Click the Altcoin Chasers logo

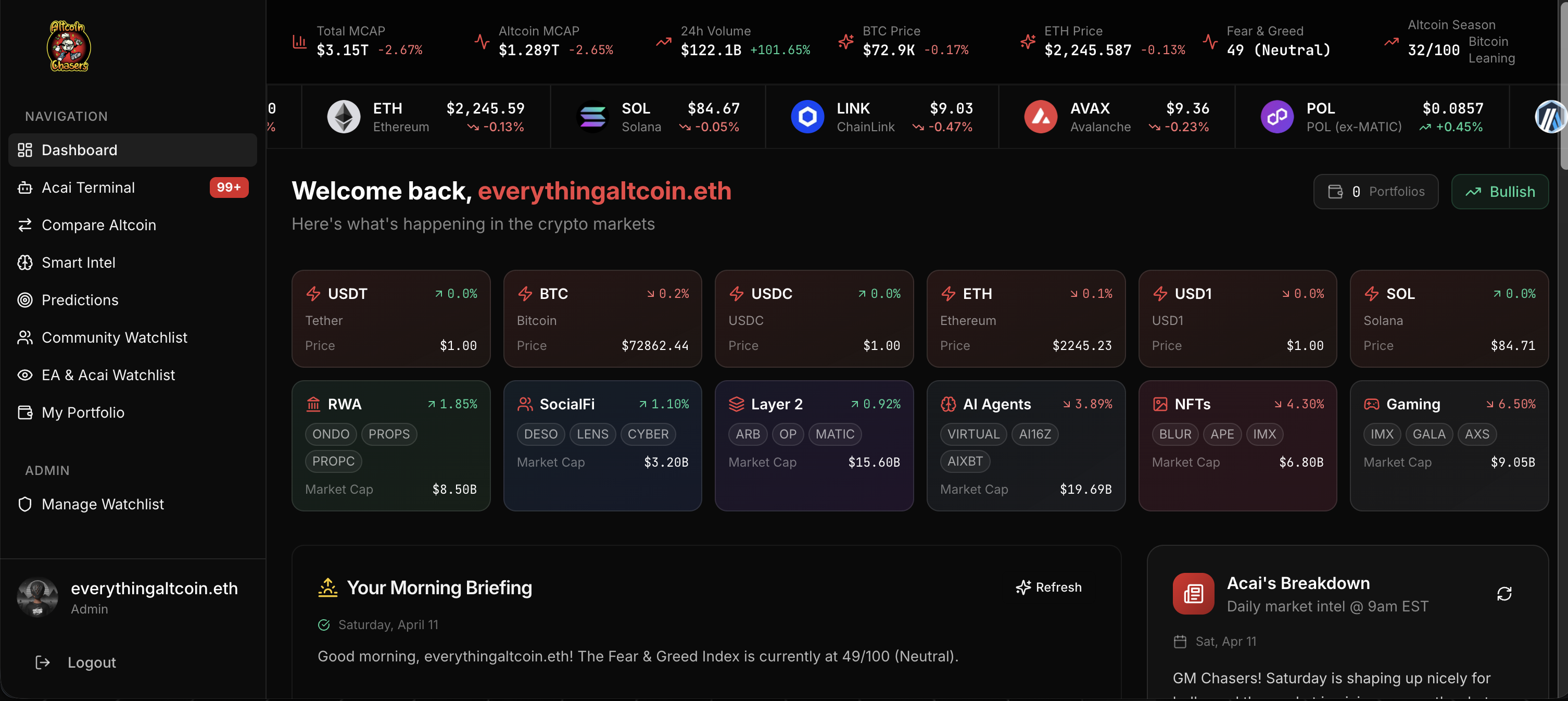click(68, 46)
